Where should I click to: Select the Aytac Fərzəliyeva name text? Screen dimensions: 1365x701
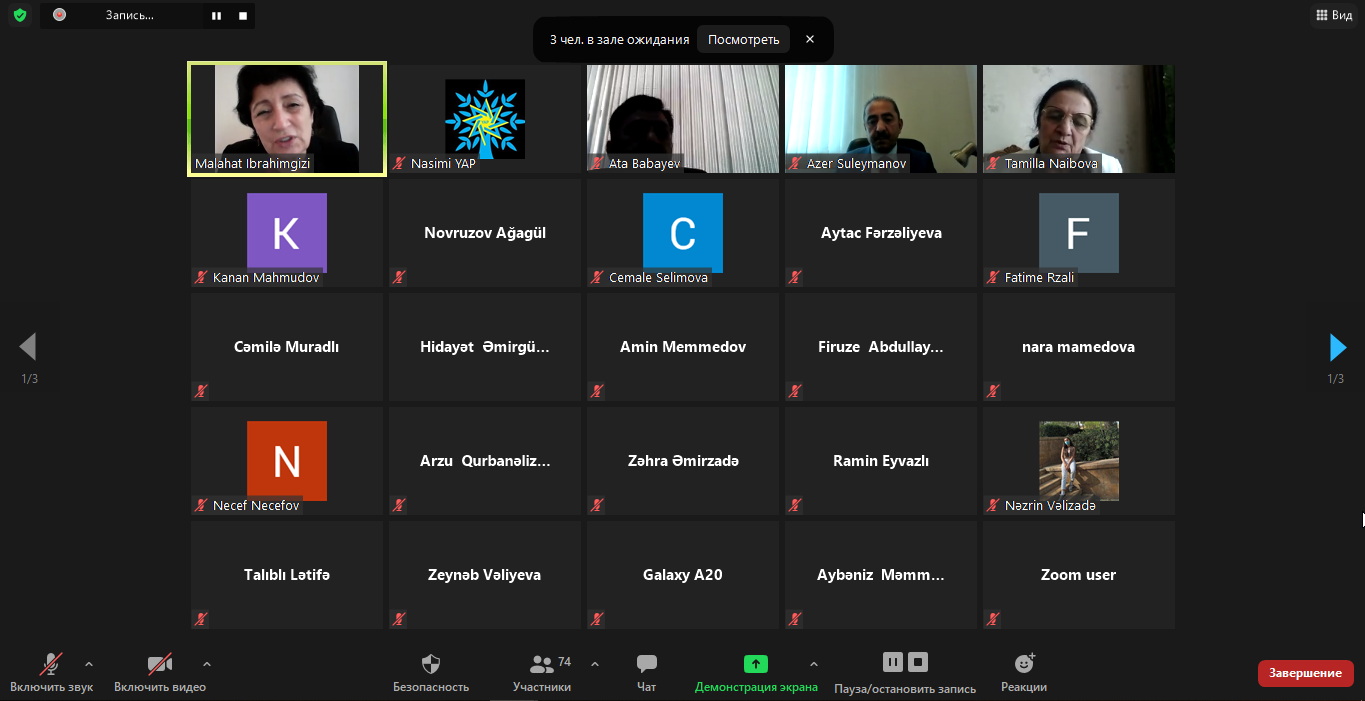click(x=881, y=233)
